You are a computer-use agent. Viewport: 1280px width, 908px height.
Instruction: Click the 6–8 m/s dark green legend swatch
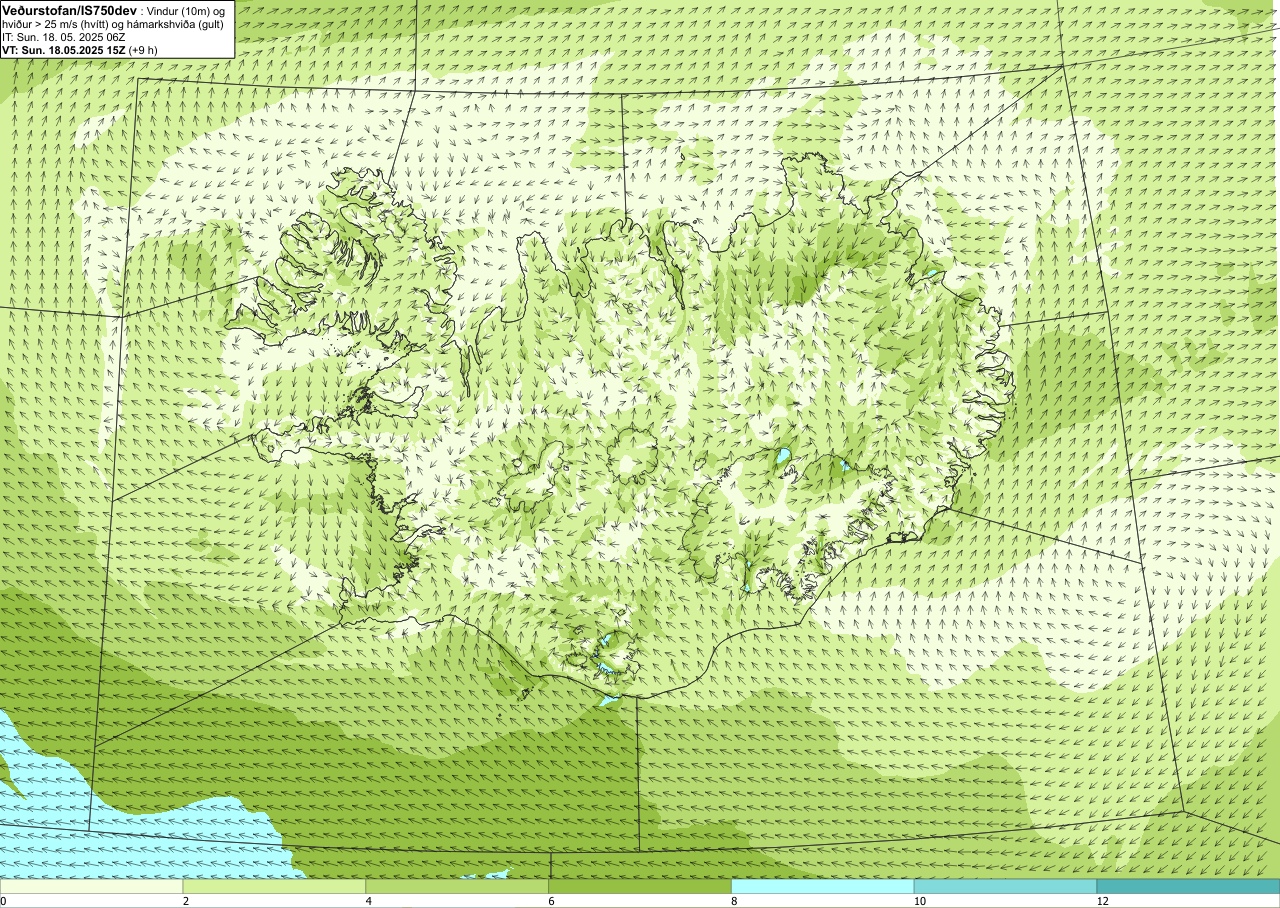640,886
